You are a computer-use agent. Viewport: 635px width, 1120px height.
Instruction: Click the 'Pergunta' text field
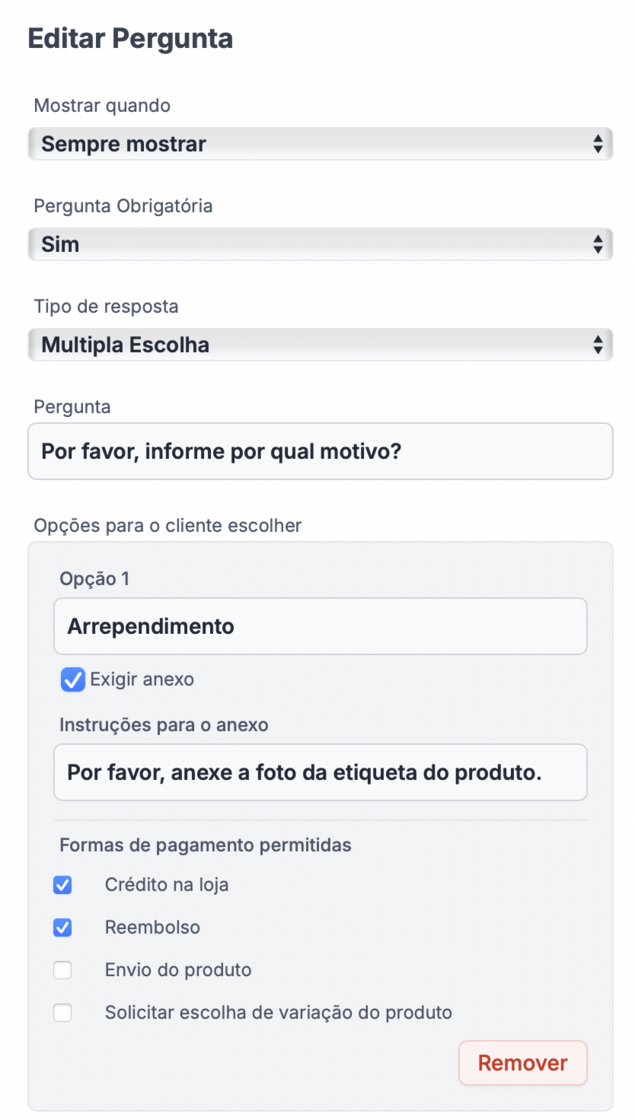click(x=320, y=451)
